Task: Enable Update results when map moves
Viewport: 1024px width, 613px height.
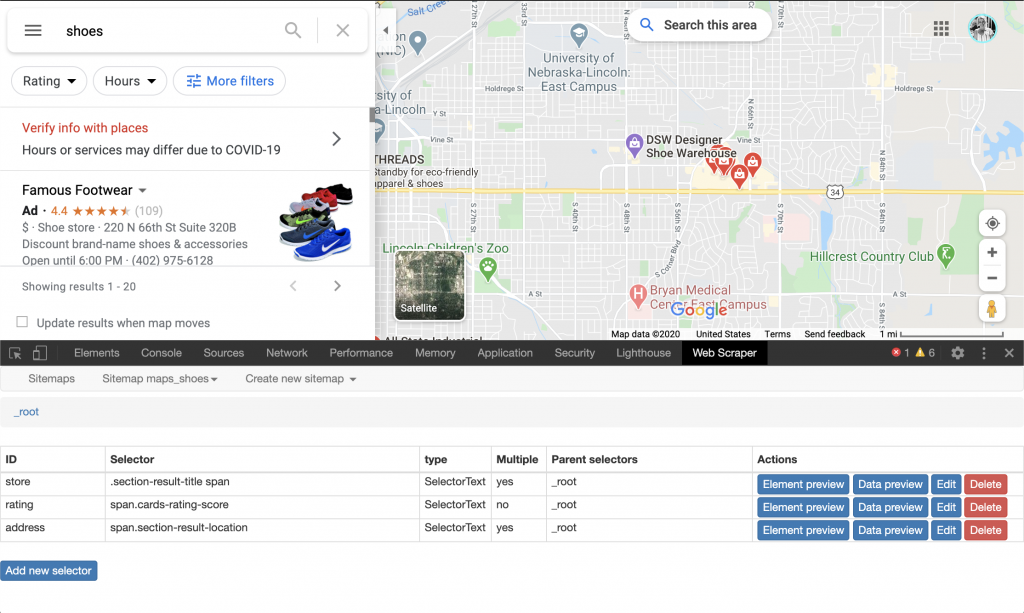Action: [22, 322]
